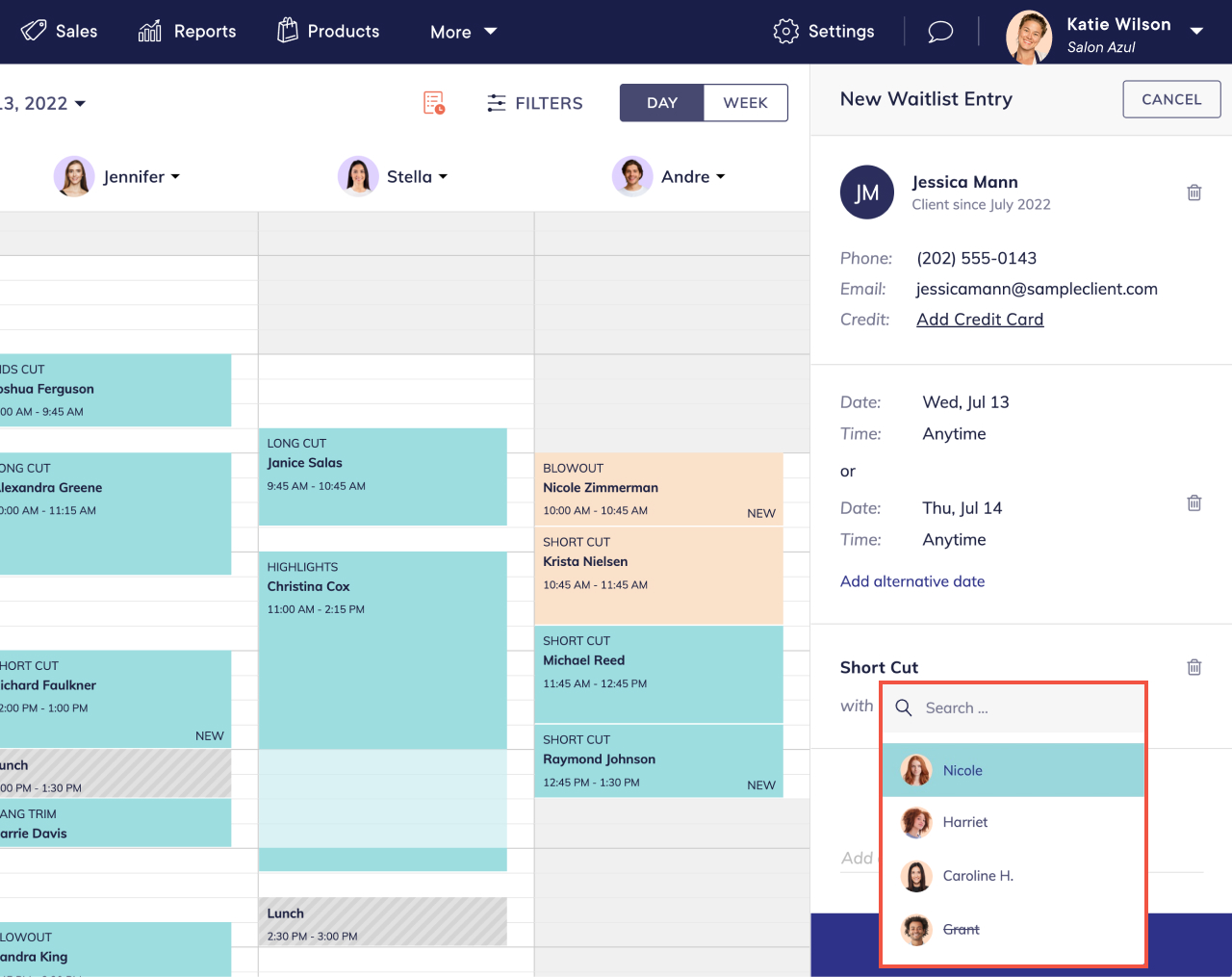The width and height of the screenshot is (1232, 977).
Task: Click Add alternative date
Action: (x=911, y=581)
